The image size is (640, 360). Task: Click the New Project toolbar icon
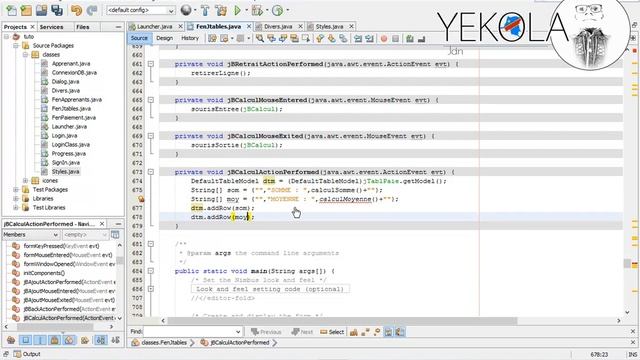click(x=26, y=10)
